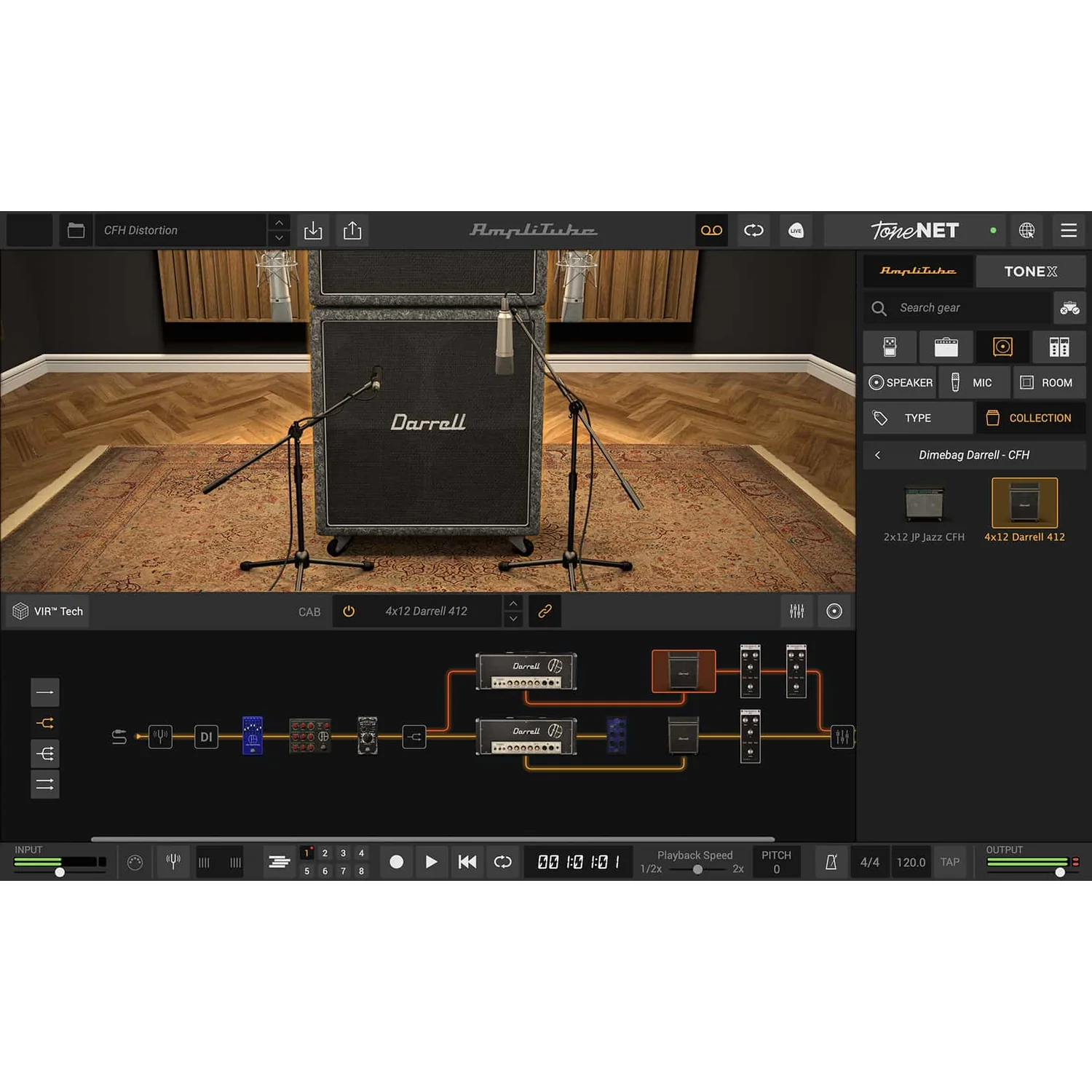
Task: Select the split parallel routing layout
Action: [x=45, y=723]
